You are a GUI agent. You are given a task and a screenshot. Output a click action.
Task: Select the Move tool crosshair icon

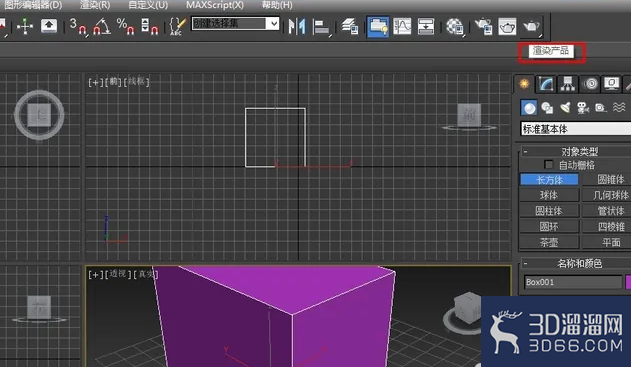(25, 27)
